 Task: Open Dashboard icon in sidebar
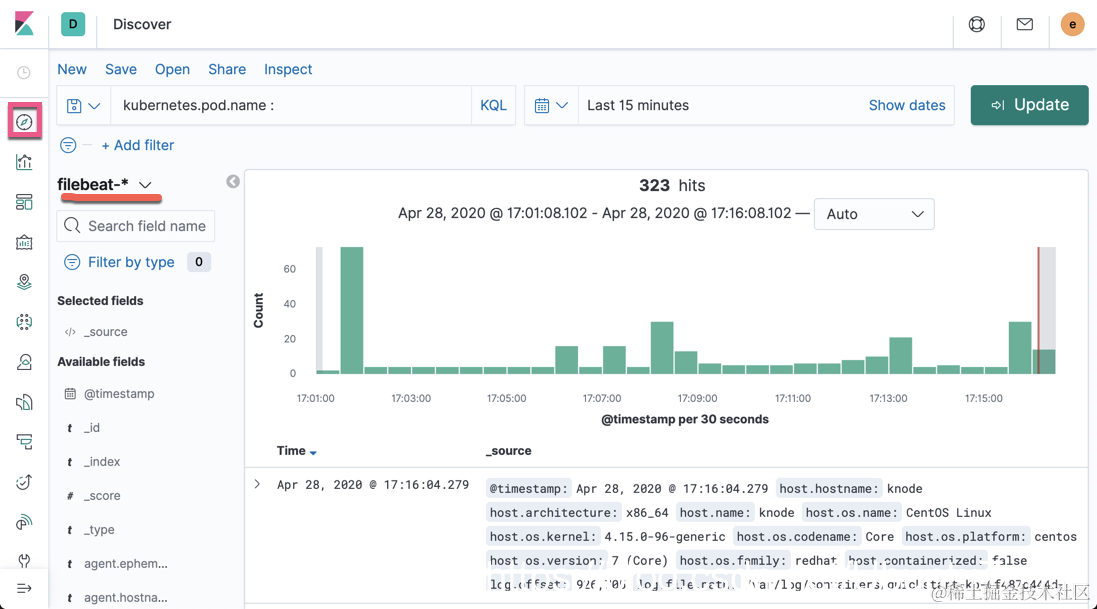pyautogui.click(x=24, y=202)
